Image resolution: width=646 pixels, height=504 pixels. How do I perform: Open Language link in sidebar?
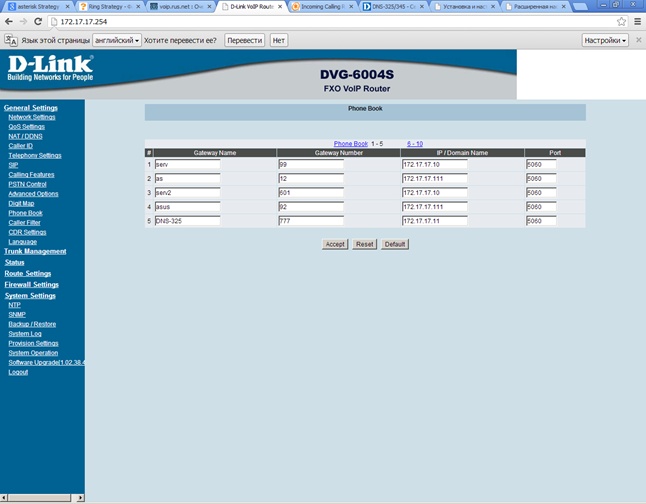click(23, 241)
